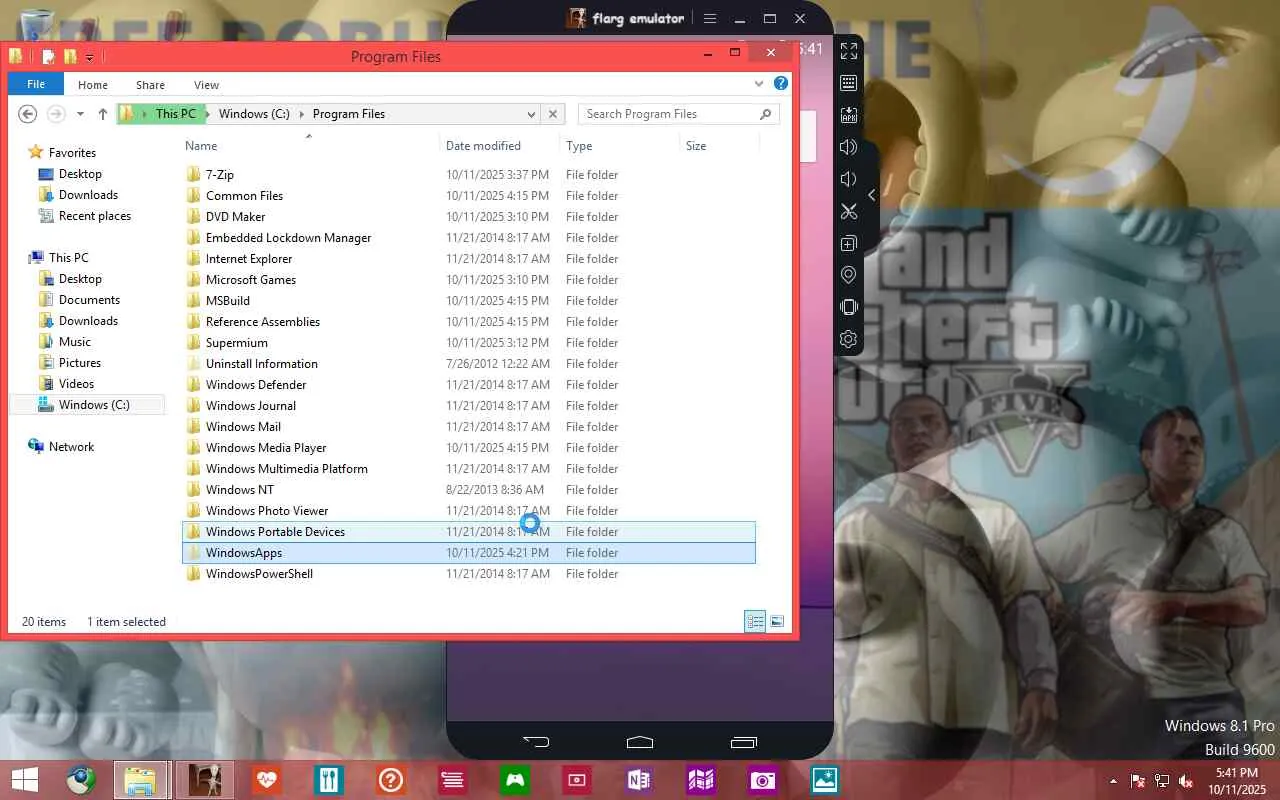Viewport: 1280px width, 800px height.
Task: Toggle fullscreen in flarg emulator sidebar
Action: (849, 51)
